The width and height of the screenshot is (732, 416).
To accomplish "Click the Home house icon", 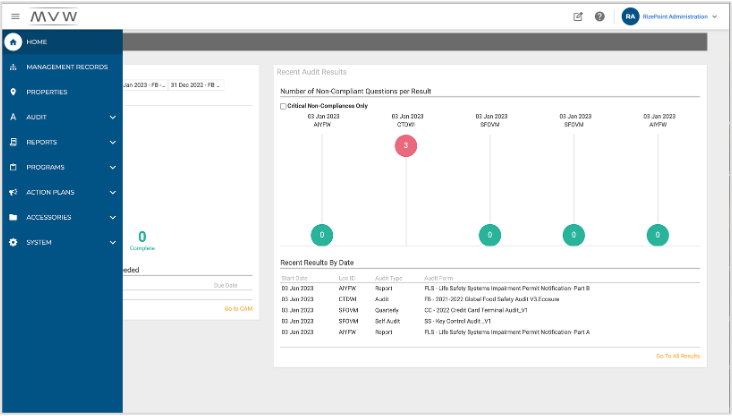I will [13, 42].
